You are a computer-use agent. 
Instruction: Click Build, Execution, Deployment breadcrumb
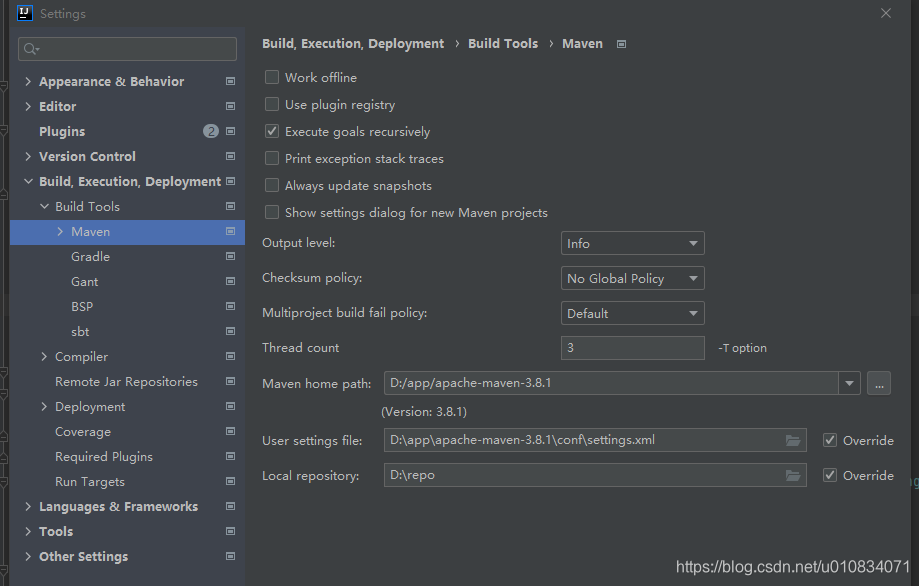pos(353,43)
